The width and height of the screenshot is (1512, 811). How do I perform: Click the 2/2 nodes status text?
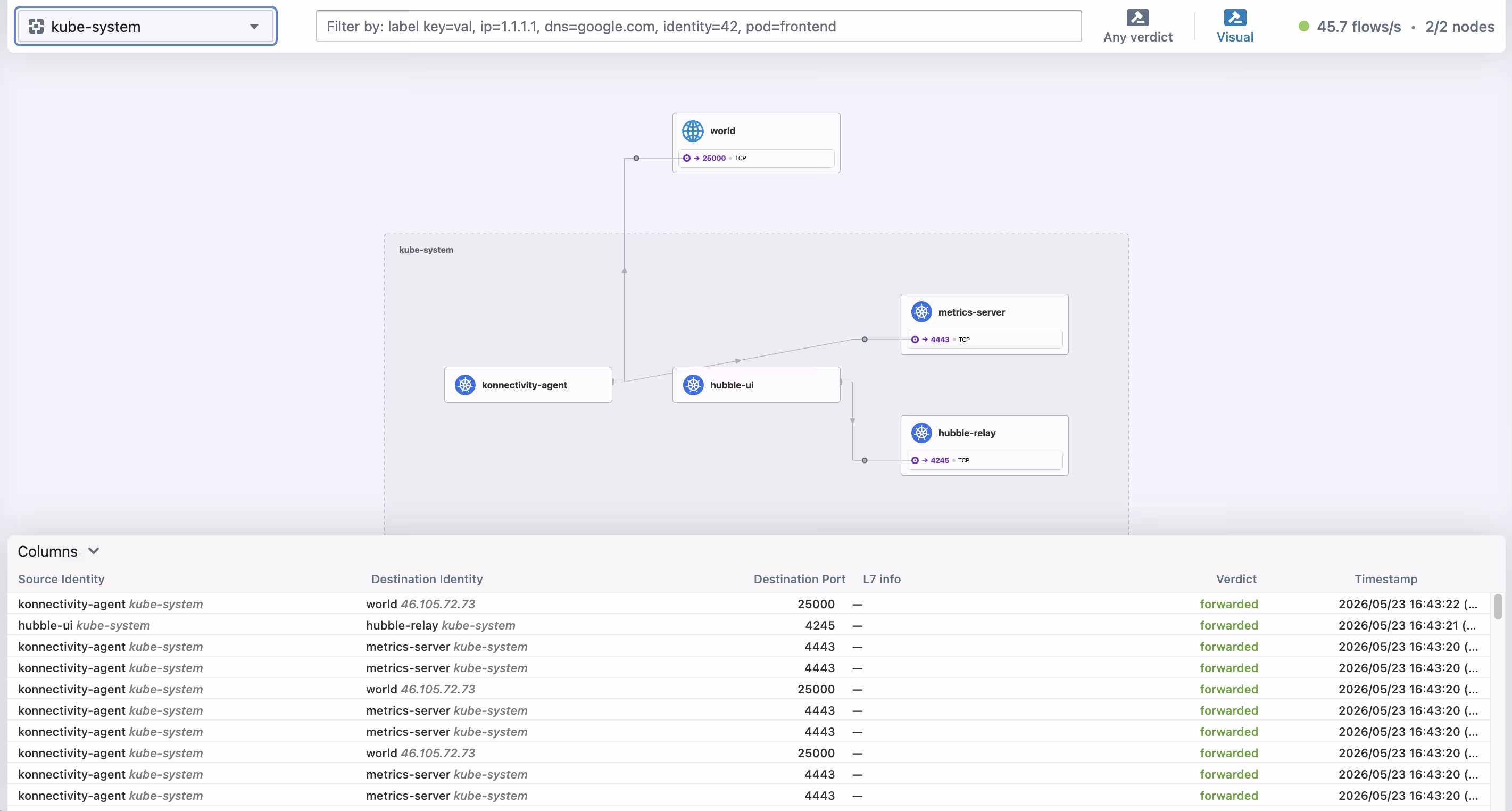click(1460, 27)
